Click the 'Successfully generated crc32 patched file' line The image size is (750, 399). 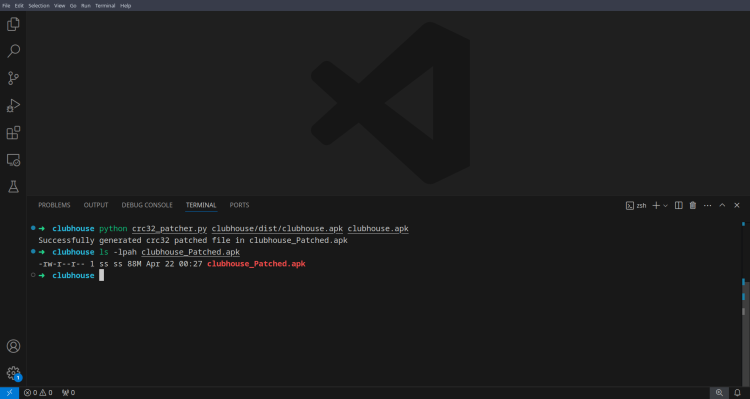coord(193,240)
